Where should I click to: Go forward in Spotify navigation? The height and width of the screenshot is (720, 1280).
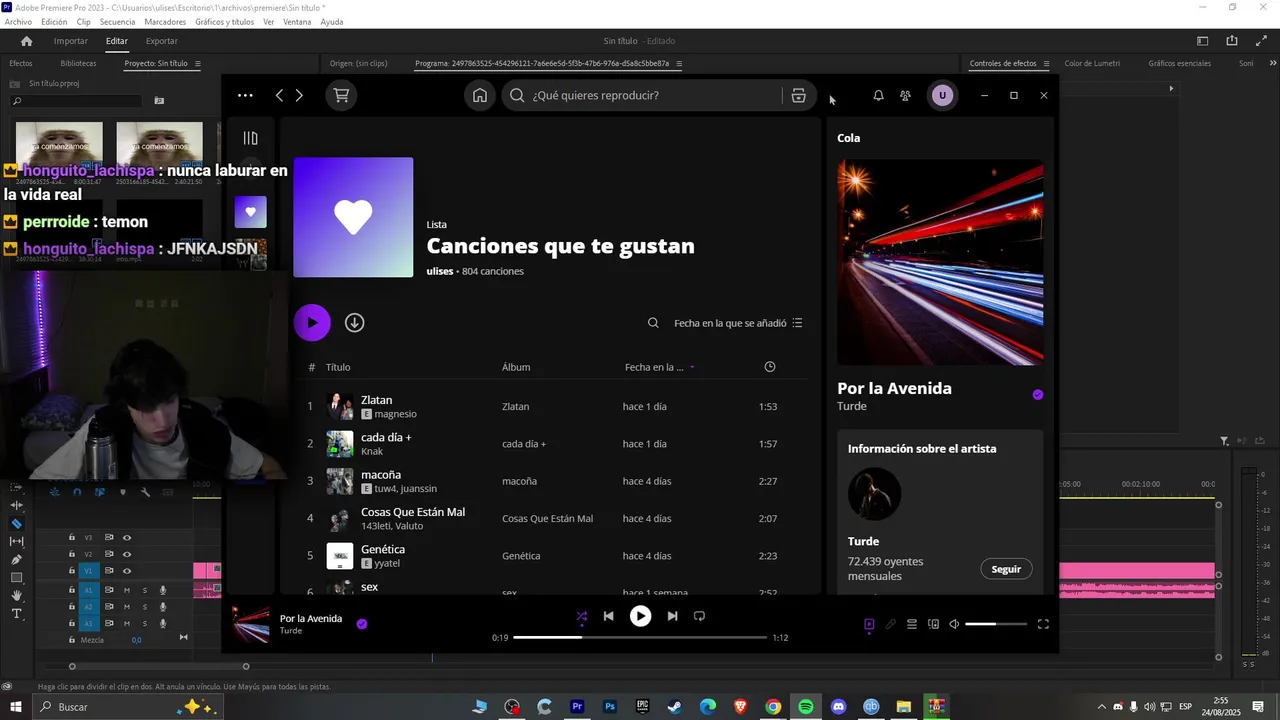coord(299,95)
